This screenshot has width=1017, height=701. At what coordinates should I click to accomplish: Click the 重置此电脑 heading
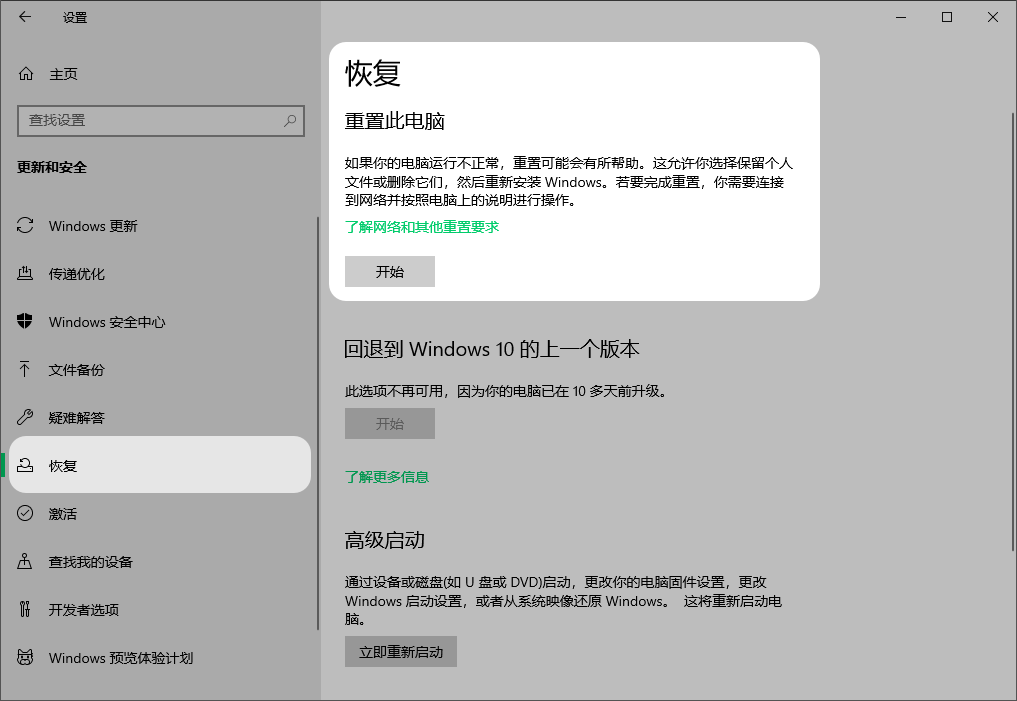pyautogui.click(x=394, y=121)
